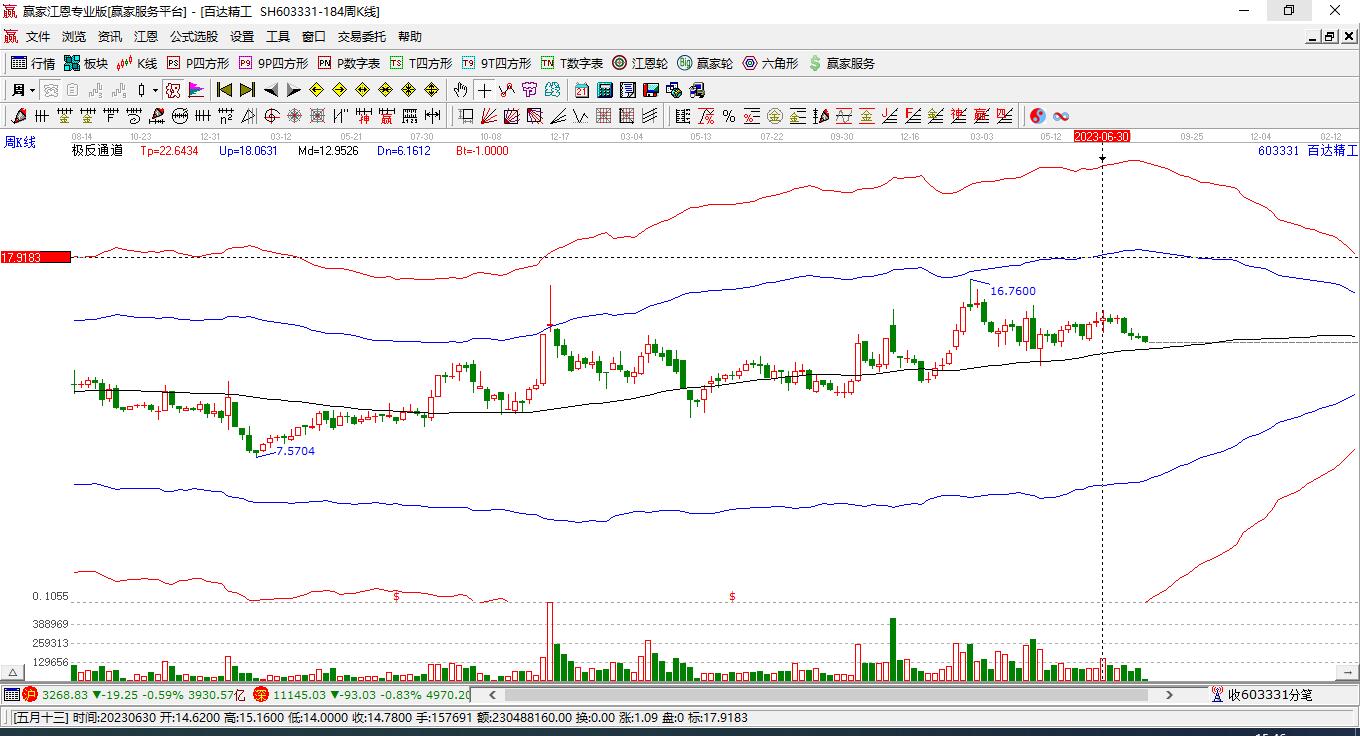Click the yellow diamond left-arrow icon
Screen dimensions: 1360x736
pyautogui.click(x=316, y=90)
